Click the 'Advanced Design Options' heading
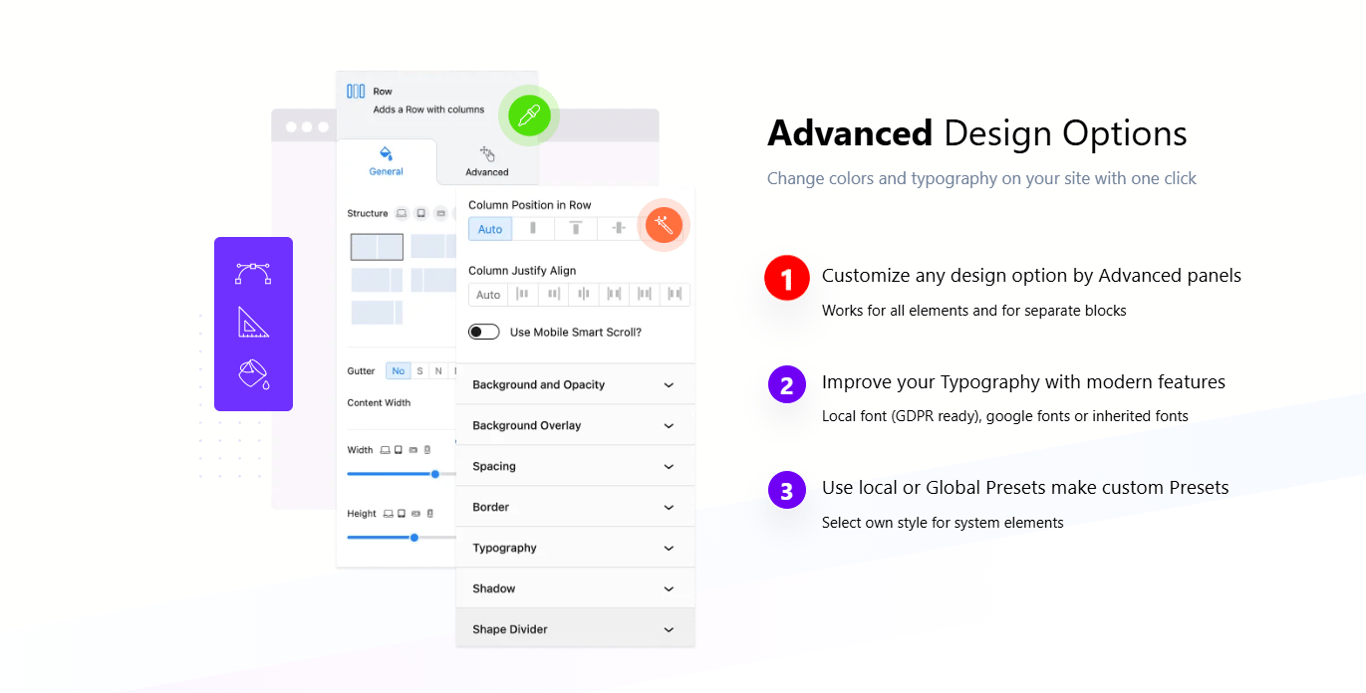Screen dimensions: 1366x693 coord(977,133)
